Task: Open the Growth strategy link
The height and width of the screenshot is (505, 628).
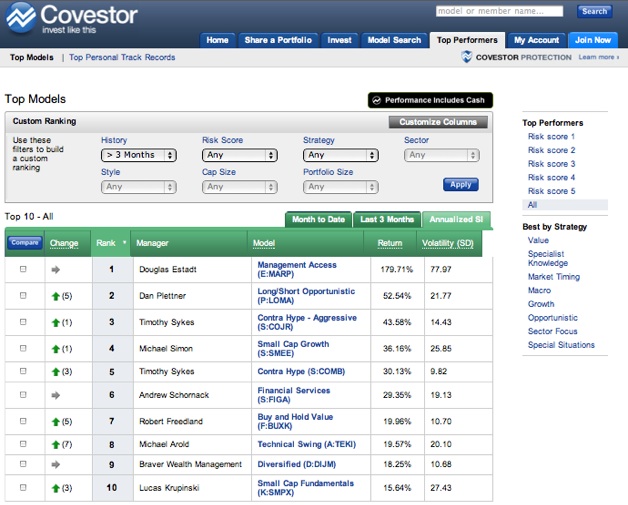Action: click(541, 304)
